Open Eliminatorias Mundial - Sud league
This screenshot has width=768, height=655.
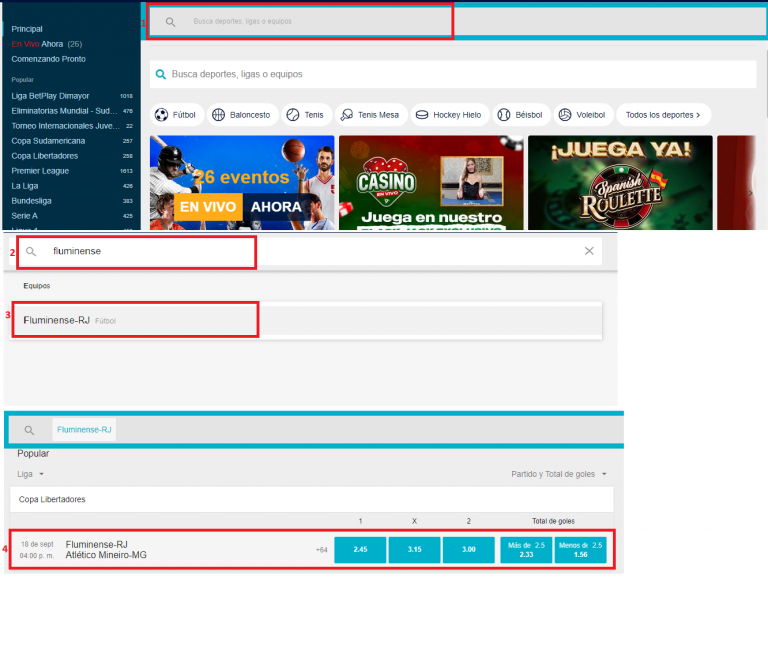tap(72, 111)
